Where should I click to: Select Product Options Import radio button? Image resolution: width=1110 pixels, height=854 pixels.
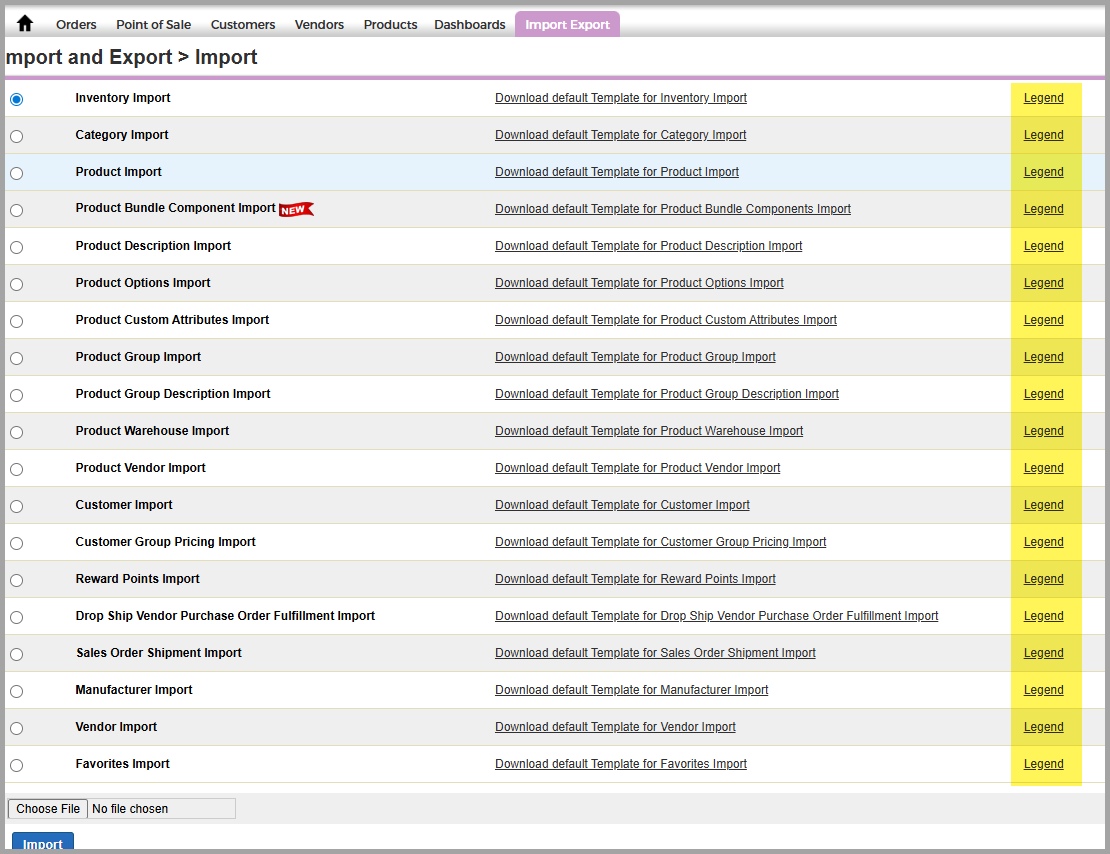[16, 284]
